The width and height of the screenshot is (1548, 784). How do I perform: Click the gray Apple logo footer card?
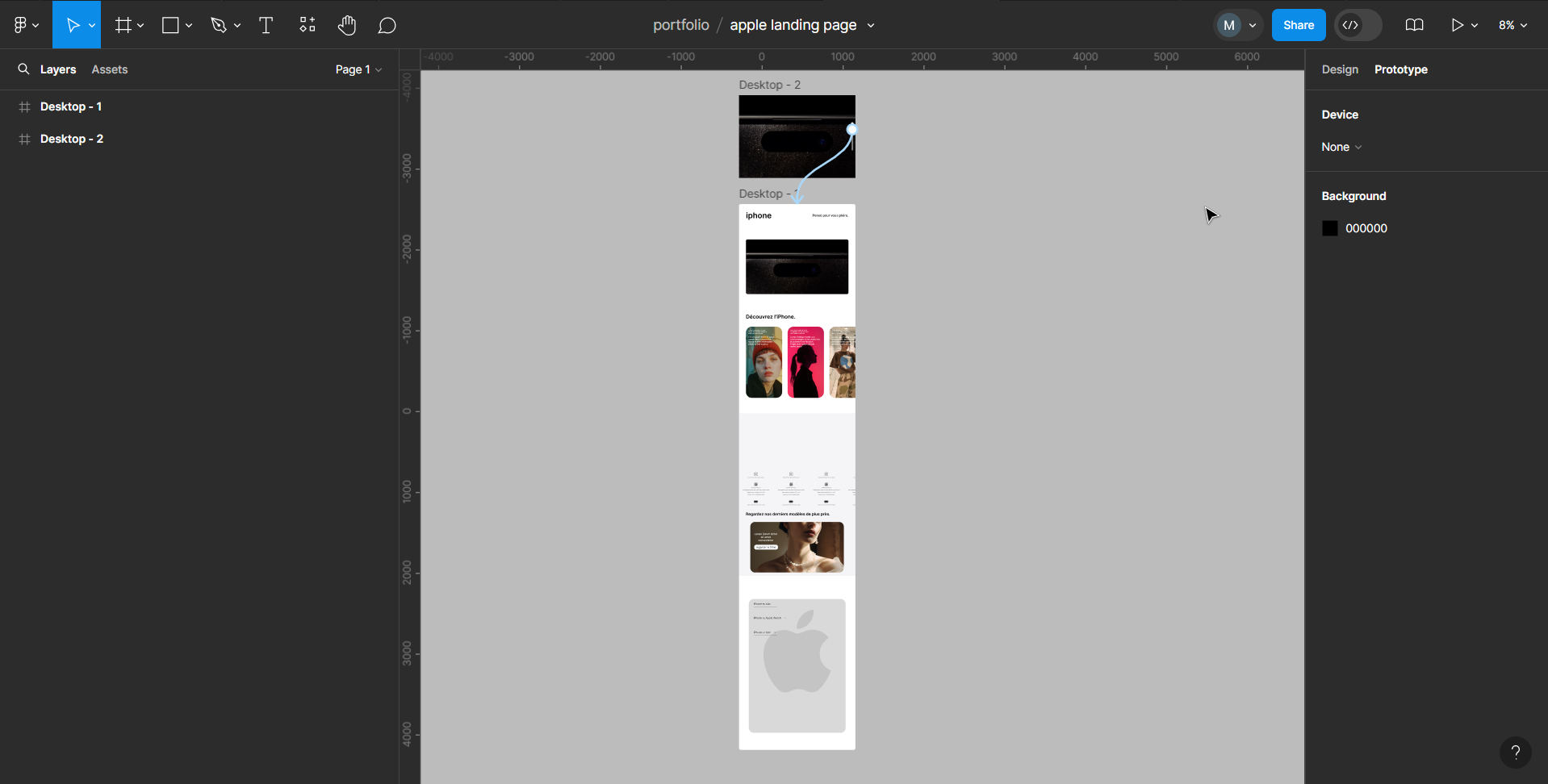click(x=797, y=665)
